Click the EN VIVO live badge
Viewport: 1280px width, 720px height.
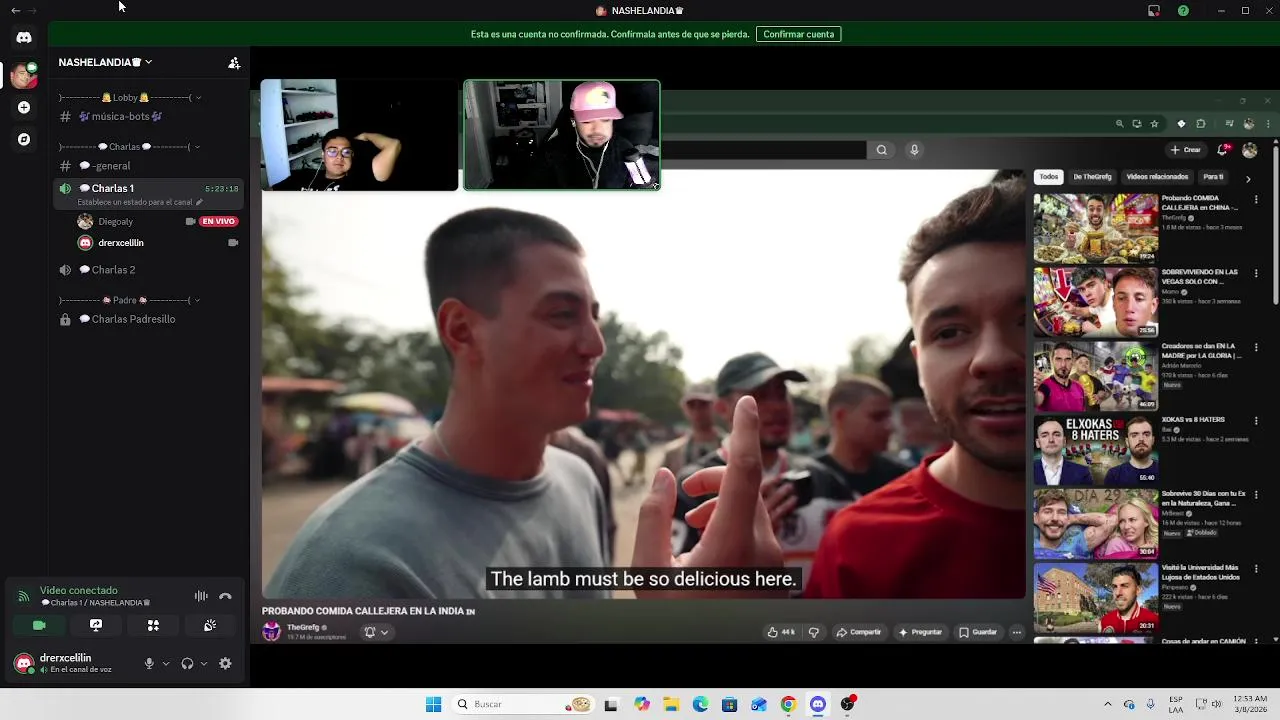pos(219,221)
